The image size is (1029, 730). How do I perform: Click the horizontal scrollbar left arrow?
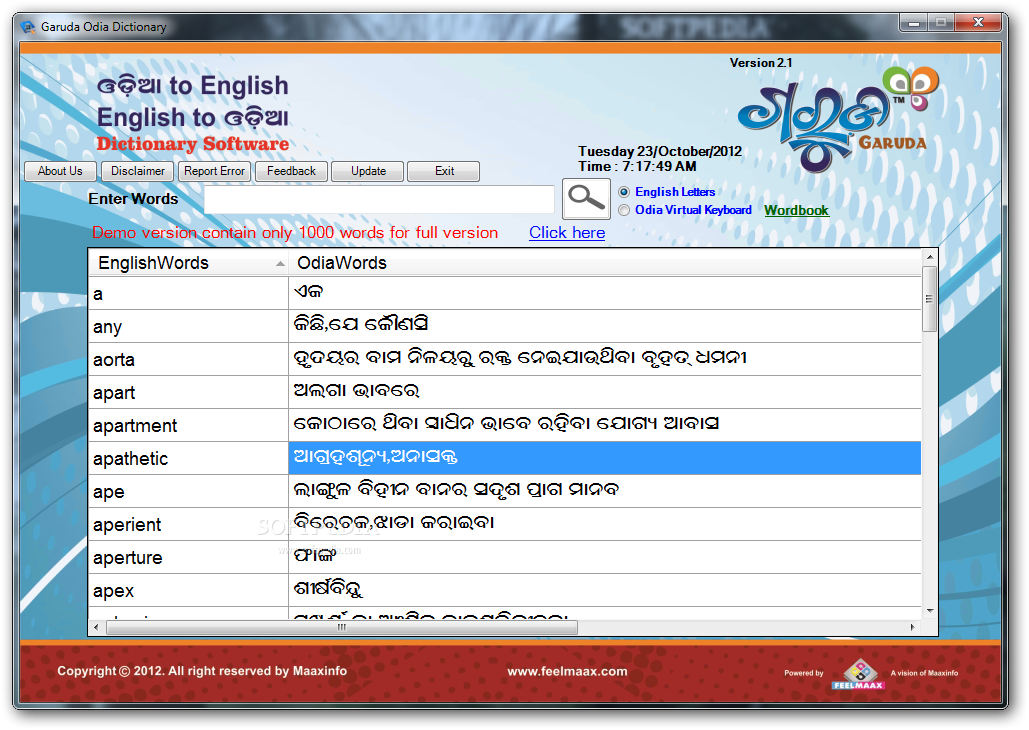click(96, 628)
